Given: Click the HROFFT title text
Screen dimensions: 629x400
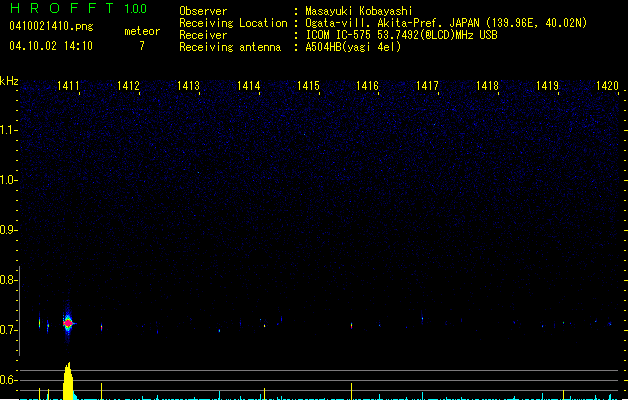Looking at the screenshot, I should pyautogui.click(x=62, y=8).
